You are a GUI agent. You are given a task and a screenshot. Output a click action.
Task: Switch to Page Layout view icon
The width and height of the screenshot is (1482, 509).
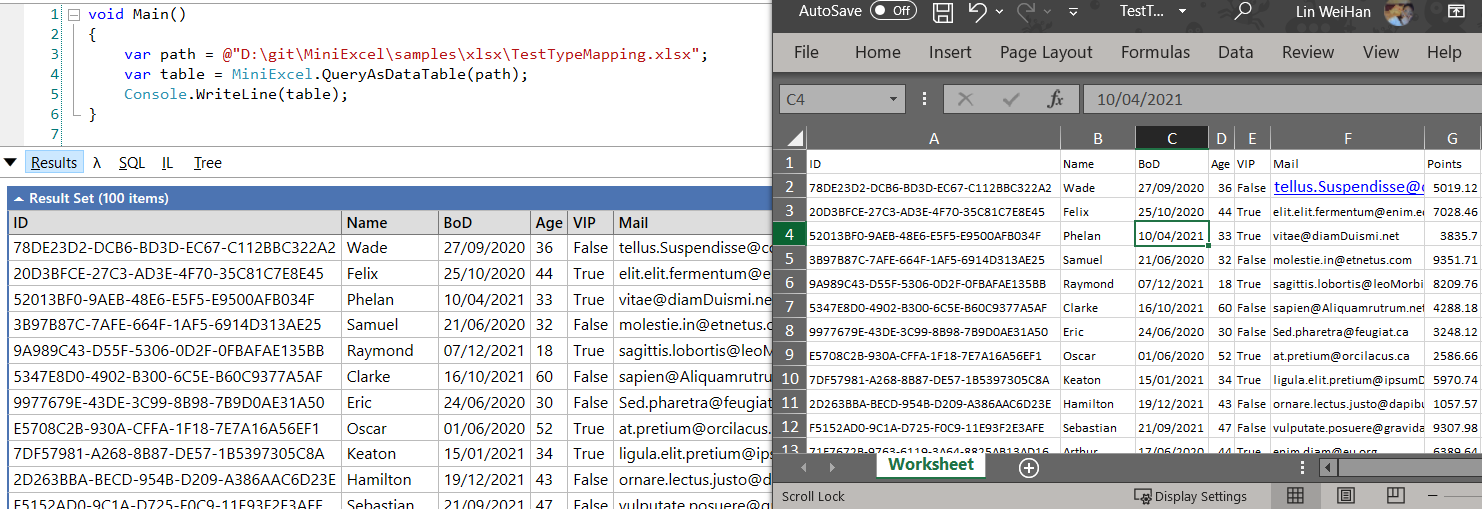click(x=1345, y=496)
